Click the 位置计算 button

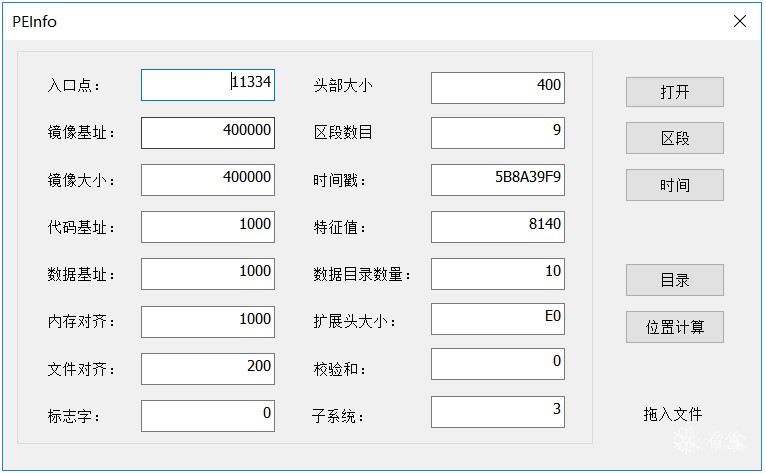(675, 327)
